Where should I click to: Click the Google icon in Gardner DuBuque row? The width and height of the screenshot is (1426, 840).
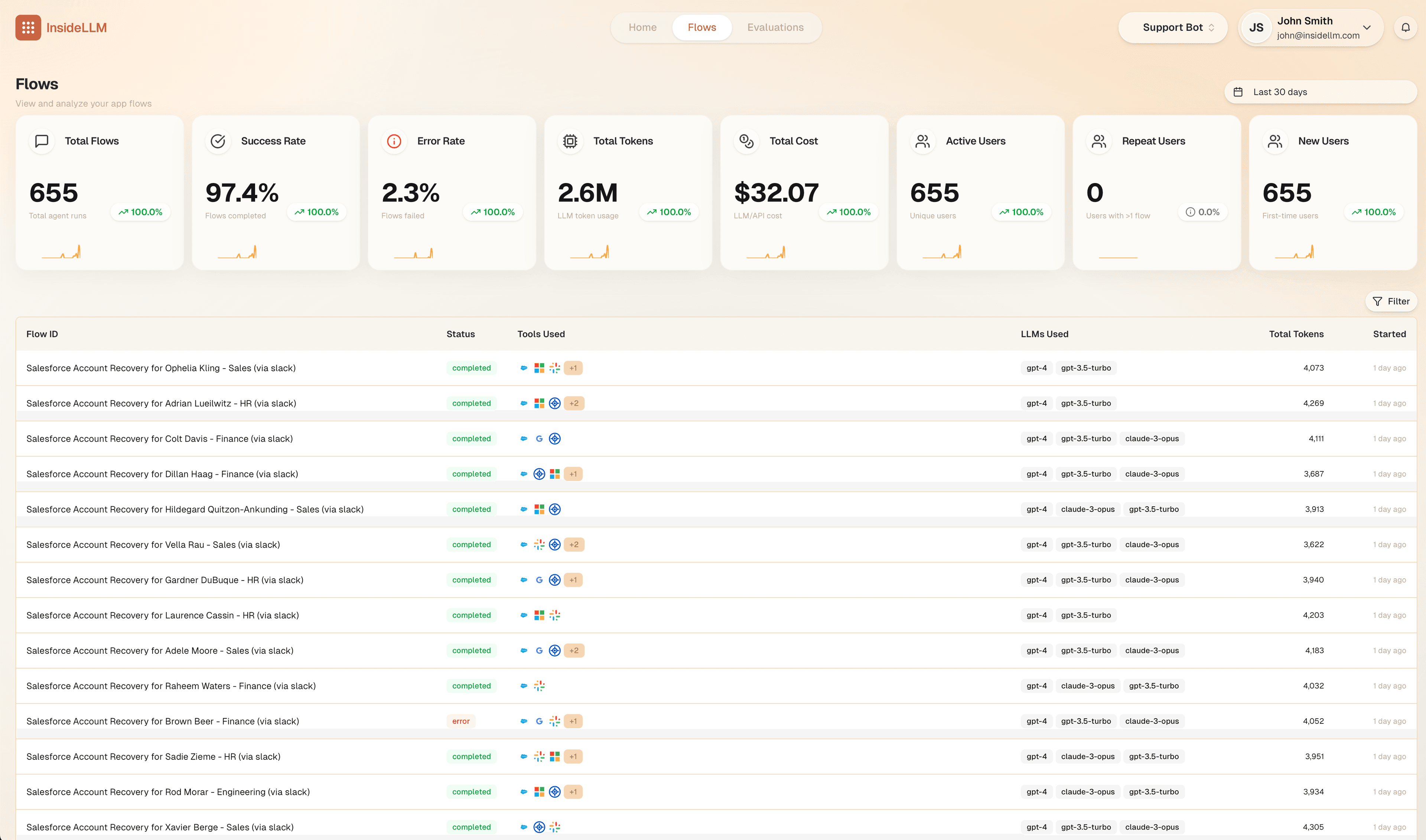coord(539,580)
